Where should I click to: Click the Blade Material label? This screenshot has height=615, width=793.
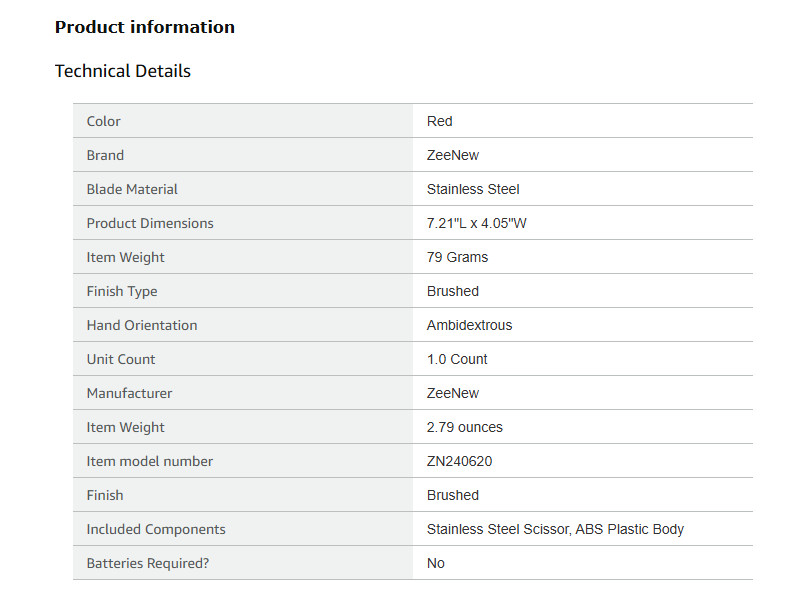(132, 189)
